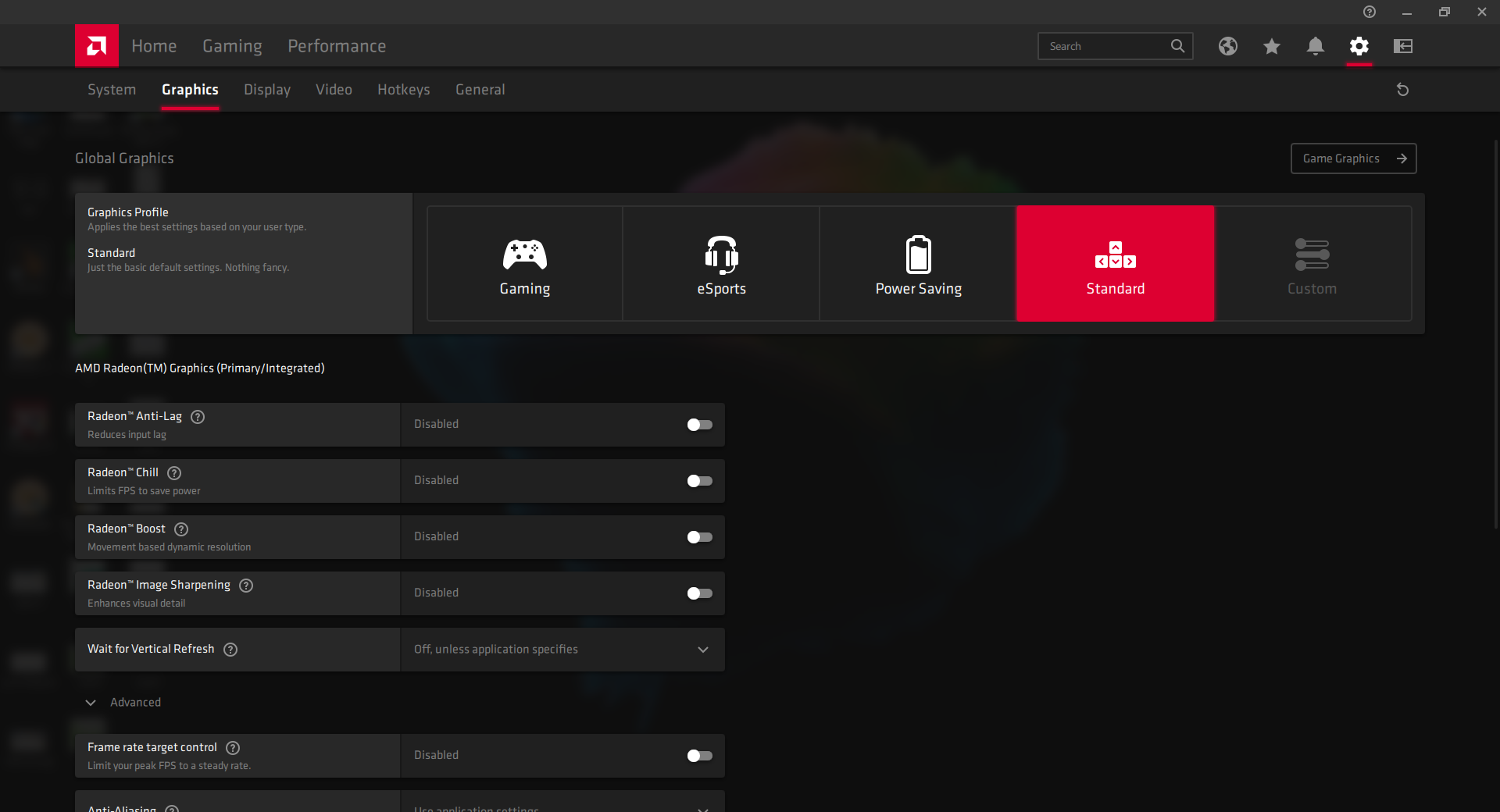This screenshot has width=1500, height=812.
Task: Minimize the Radeon Software window
Action: [x=1407, y=12]
